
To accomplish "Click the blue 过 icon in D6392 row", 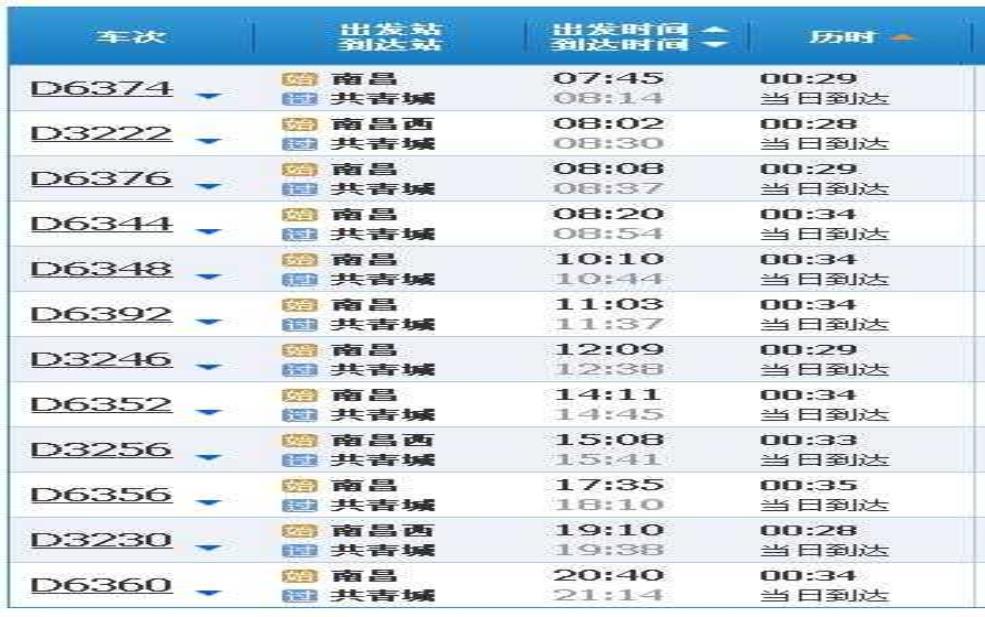I will tap(293, 324).
